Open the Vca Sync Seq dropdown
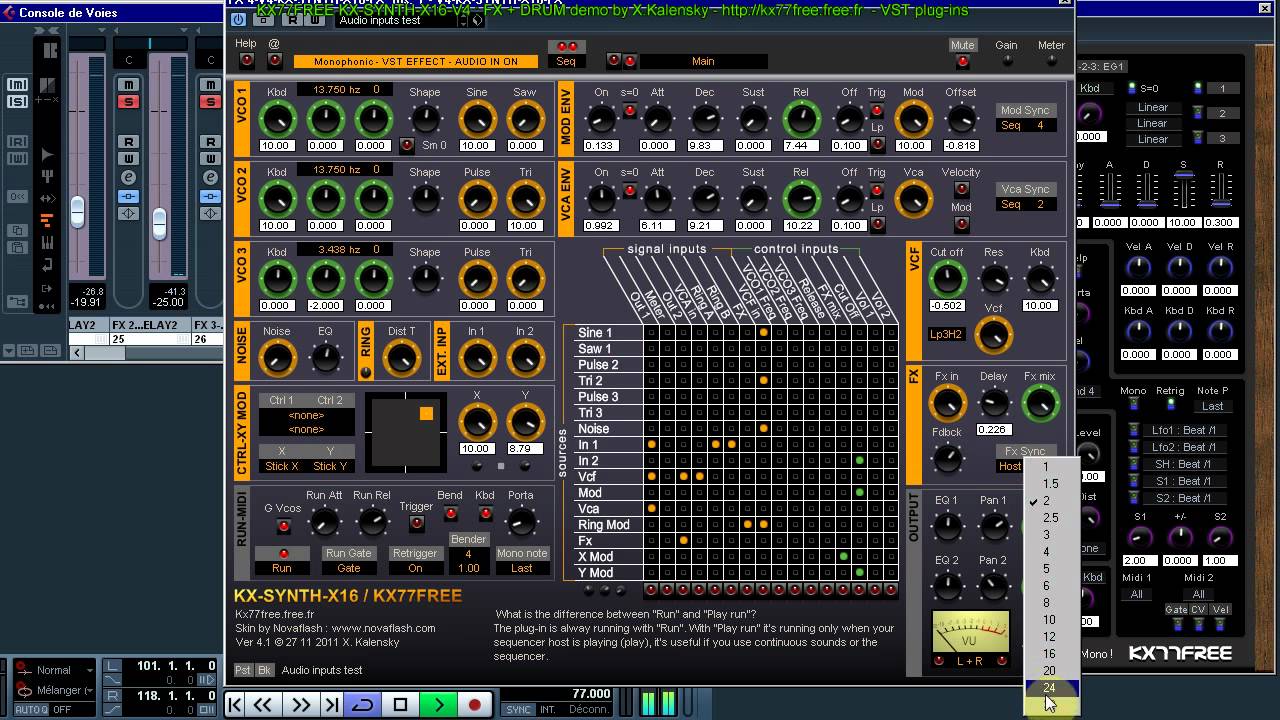This screenshot has height=720, width=1280. (x=1025, y=205)
